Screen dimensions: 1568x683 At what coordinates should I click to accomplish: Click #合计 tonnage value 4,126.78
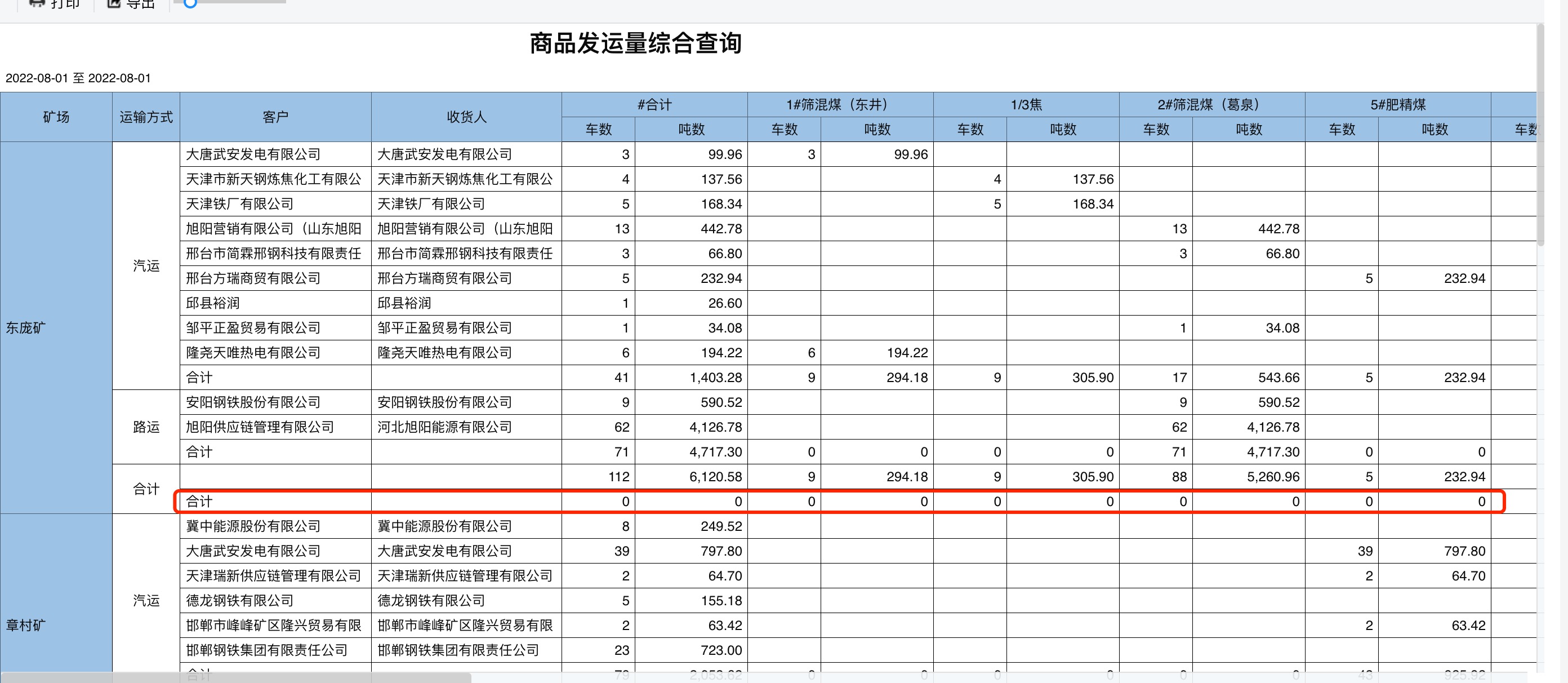coord(716,427)
